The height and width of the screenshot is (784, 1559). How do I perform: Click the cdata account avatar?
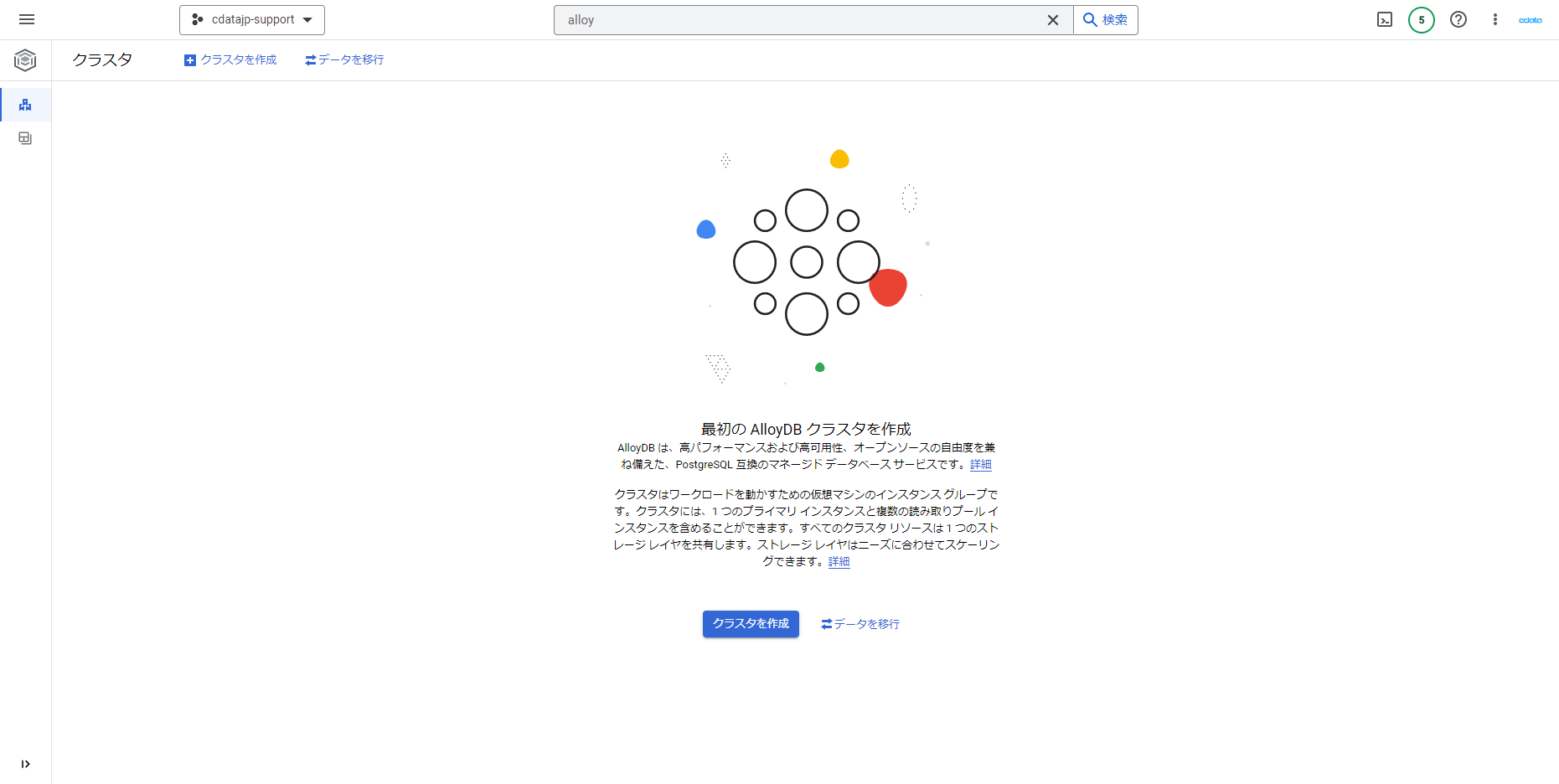[x=1531, y=20]
